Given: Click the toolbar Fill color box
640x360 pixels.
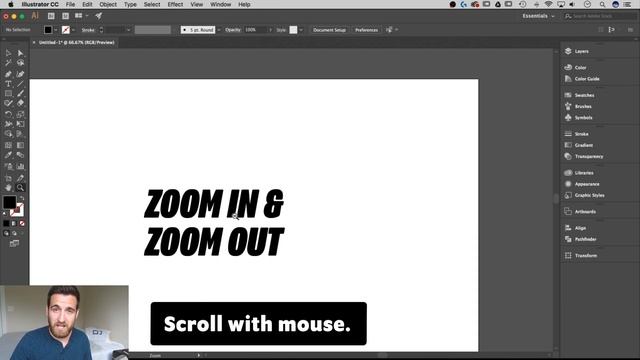Looking at the screenshot, I should 9,202.
